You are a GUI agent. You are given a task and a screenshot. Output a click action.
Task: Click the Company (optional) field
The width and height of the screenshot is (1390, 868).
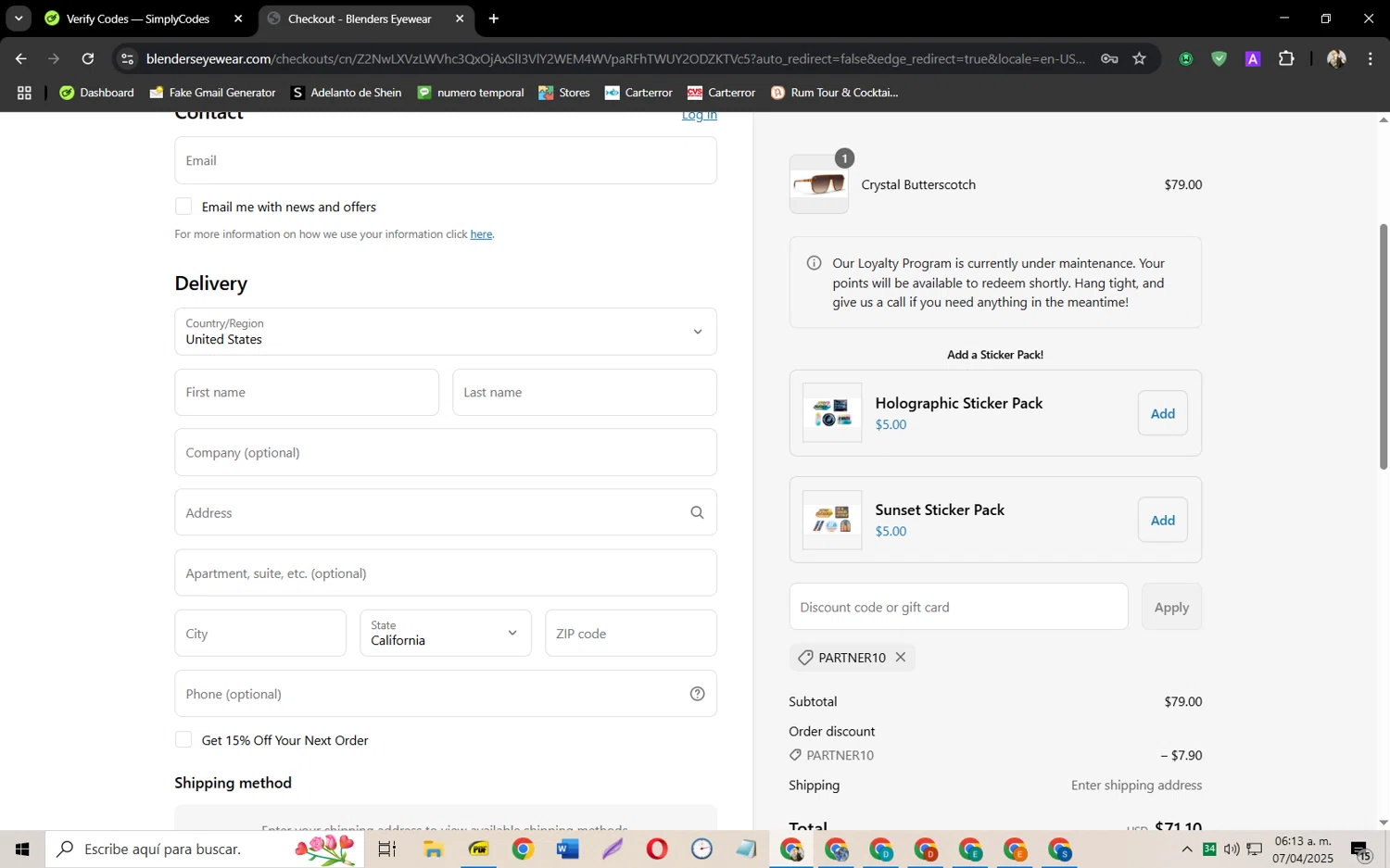point(446,452)
